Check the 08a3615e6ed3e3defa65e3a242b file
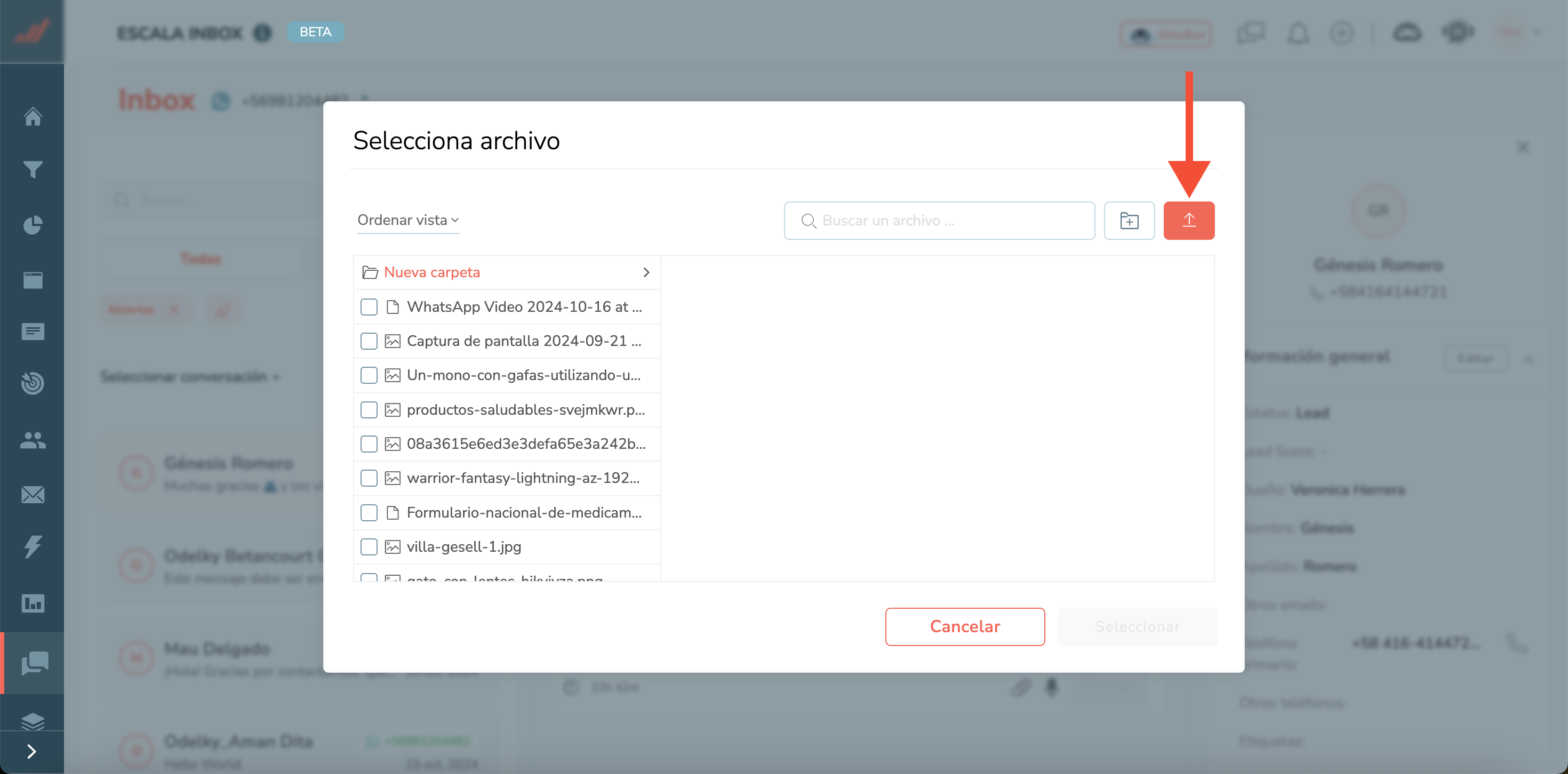 pyautogui.click(x=369, y=444)
